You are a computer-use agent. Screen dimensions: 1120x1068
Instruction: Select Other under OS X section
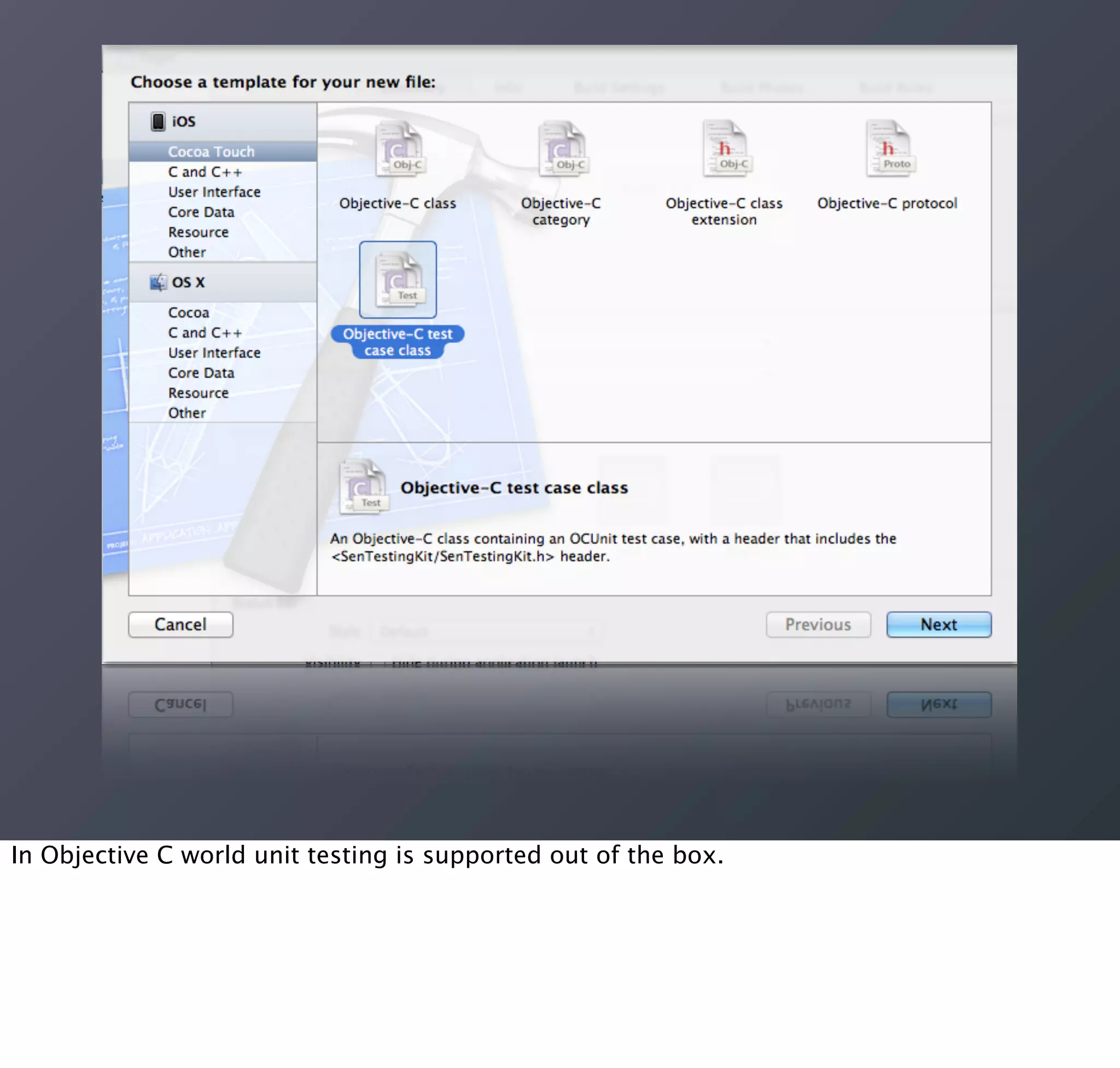[x=186, y=413]
